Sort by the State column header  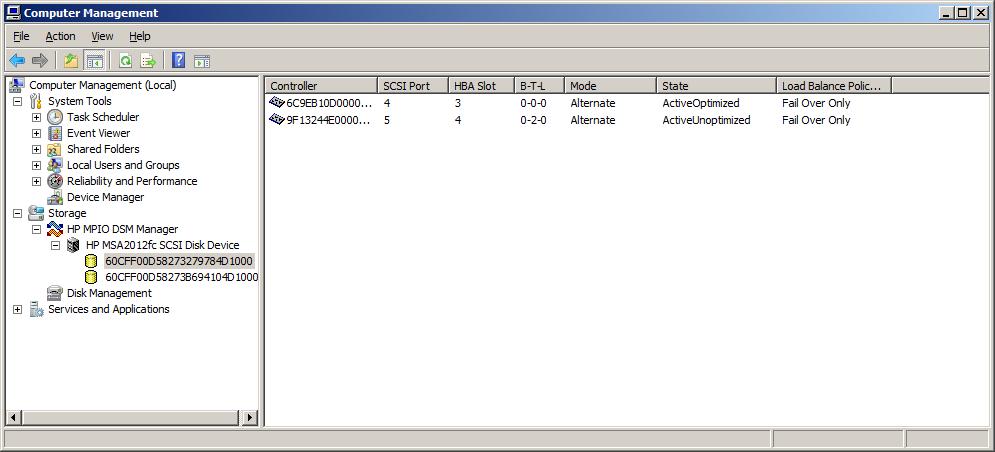click(x=716, y=86)
